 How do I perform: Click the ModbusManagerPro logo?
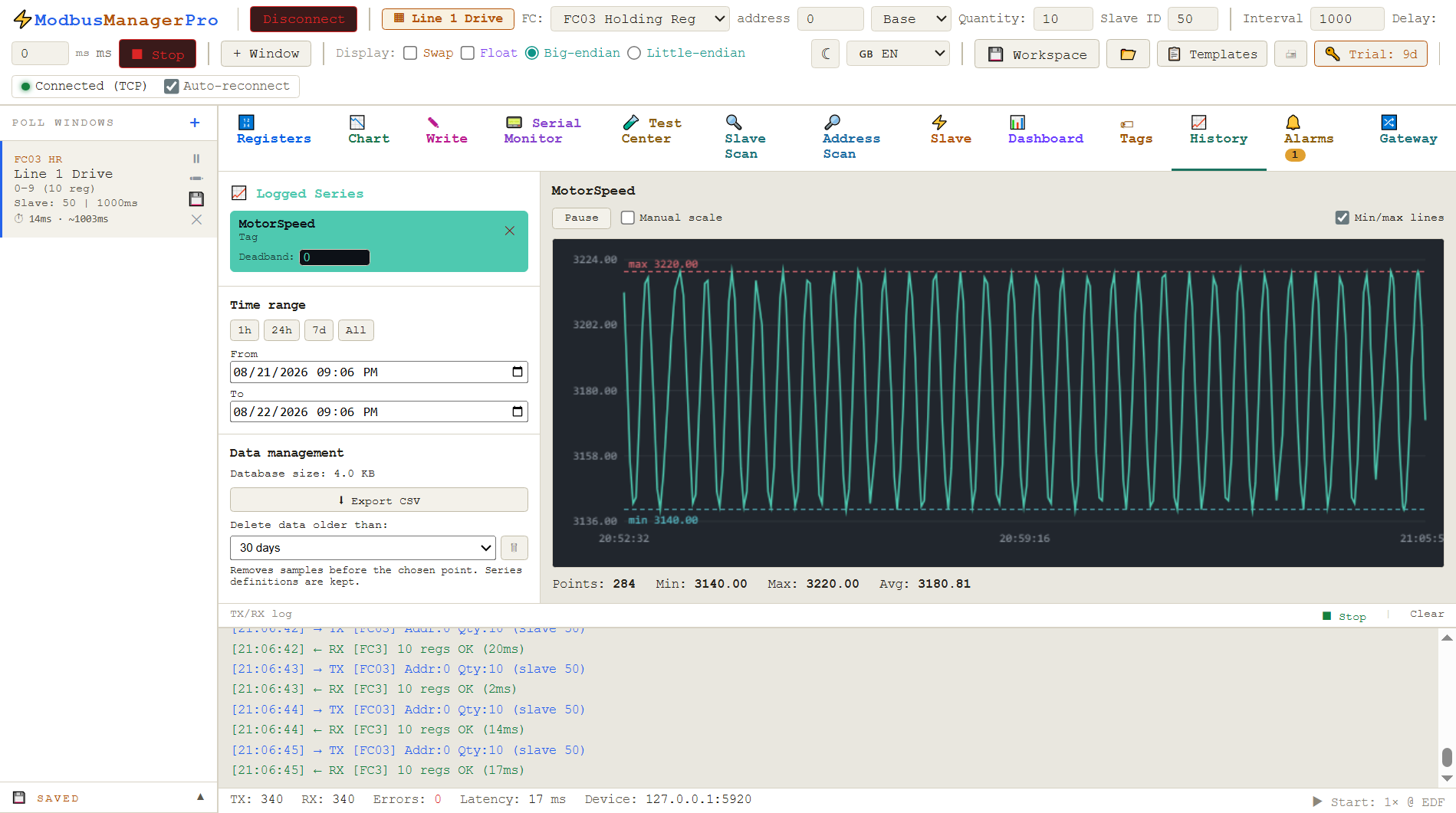(x=116, y=20)
